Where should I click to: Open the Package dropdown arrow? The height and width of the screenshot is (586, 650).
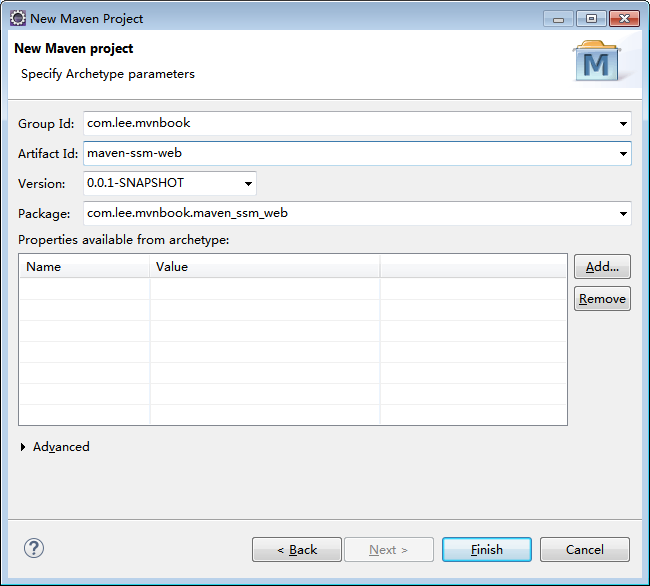pyautogui.click(x=623, y=214)
